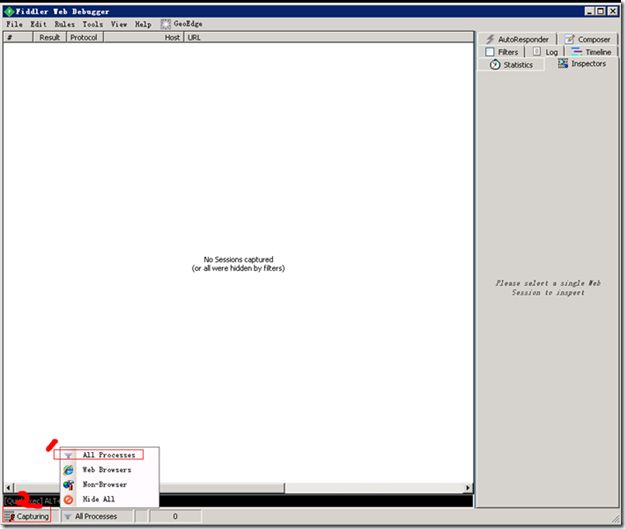Screen dimensions: 625x529
Task: Choose All Processes from the popup menu
Action: point(110,455)
